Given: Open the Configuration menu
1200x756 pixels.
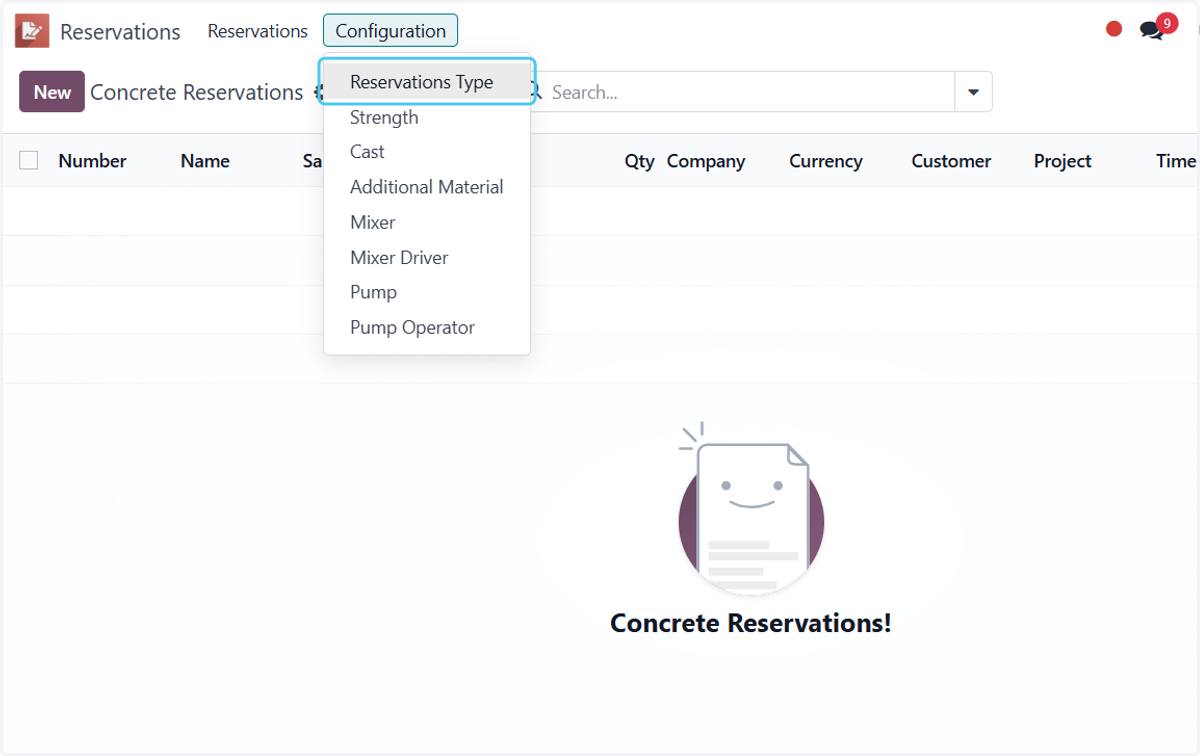Looking at the screenshot, I should [x=390, y=31].
